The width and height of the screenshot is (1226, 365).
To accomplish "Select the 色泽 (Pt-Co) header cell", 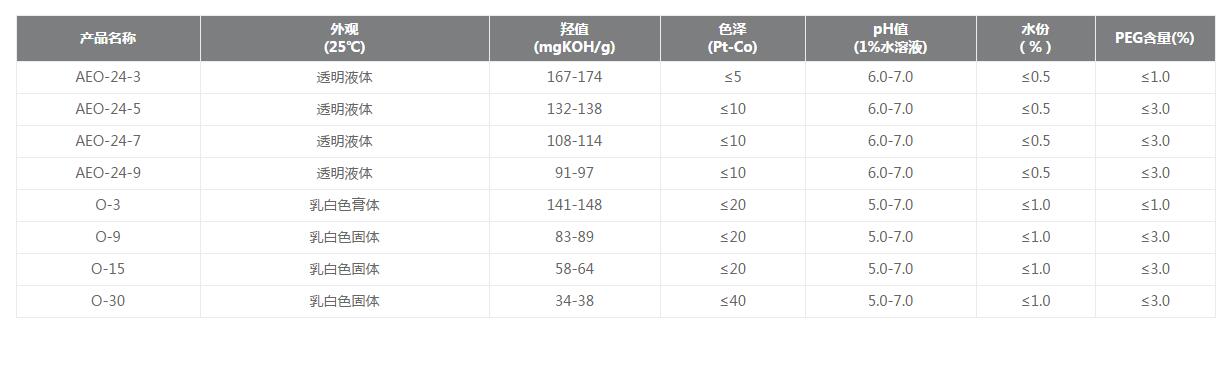I will tap(733, 39).
